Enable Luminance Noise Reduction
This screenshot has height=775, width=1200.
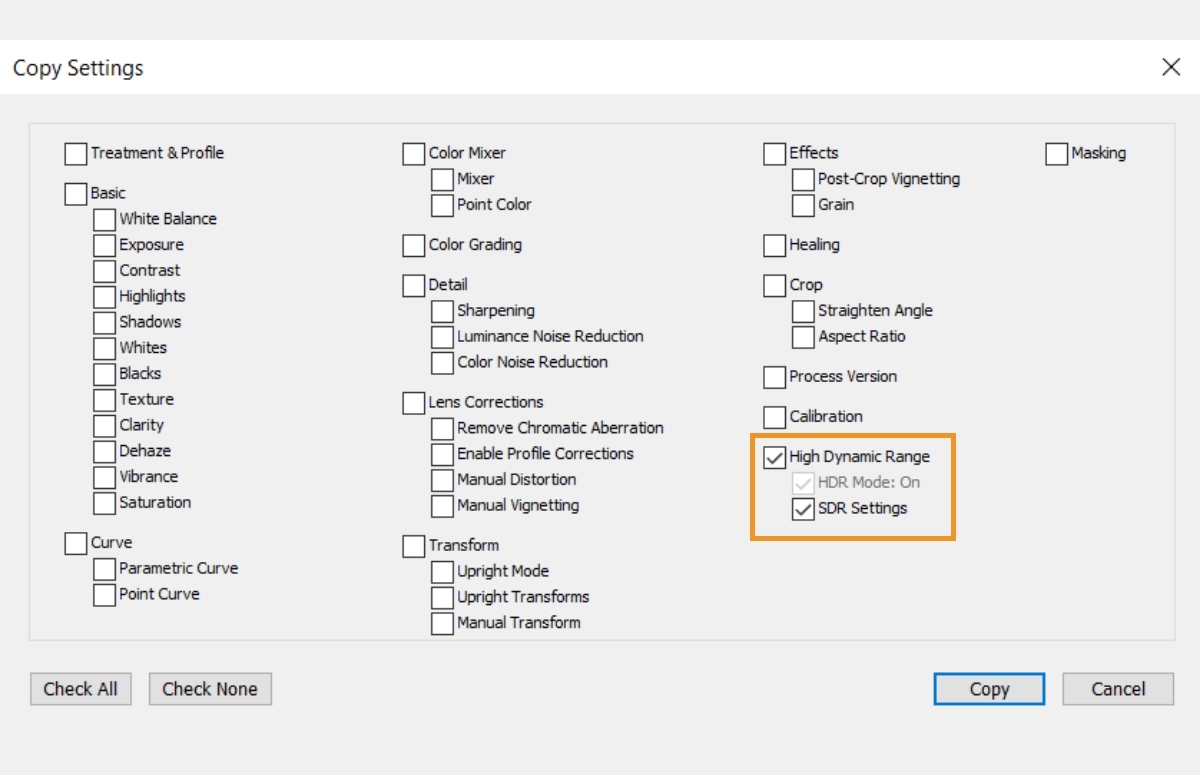(x=442, y=336)
